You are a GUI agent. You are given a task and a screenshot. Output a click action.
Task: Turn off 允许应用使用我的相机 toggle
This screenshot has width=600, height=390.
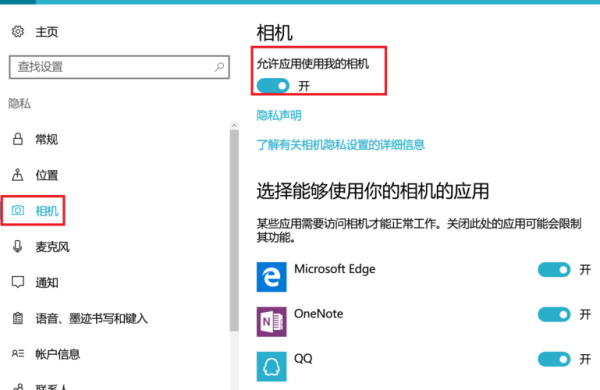click(x=273, y=86)
